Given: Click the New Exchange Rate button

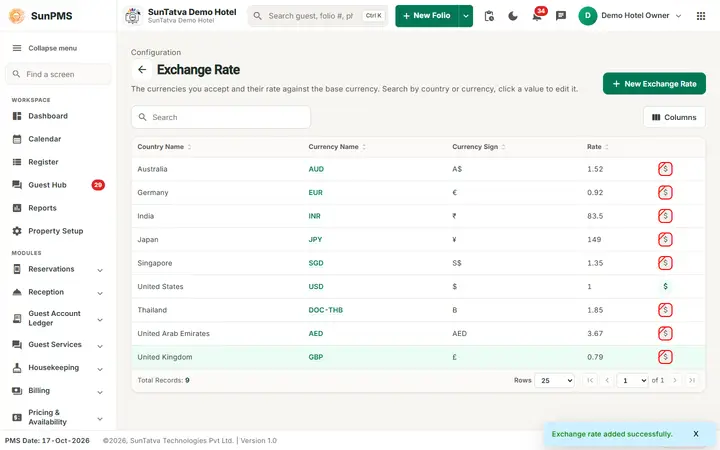Looking at the screenshot, I should point(654,84).
